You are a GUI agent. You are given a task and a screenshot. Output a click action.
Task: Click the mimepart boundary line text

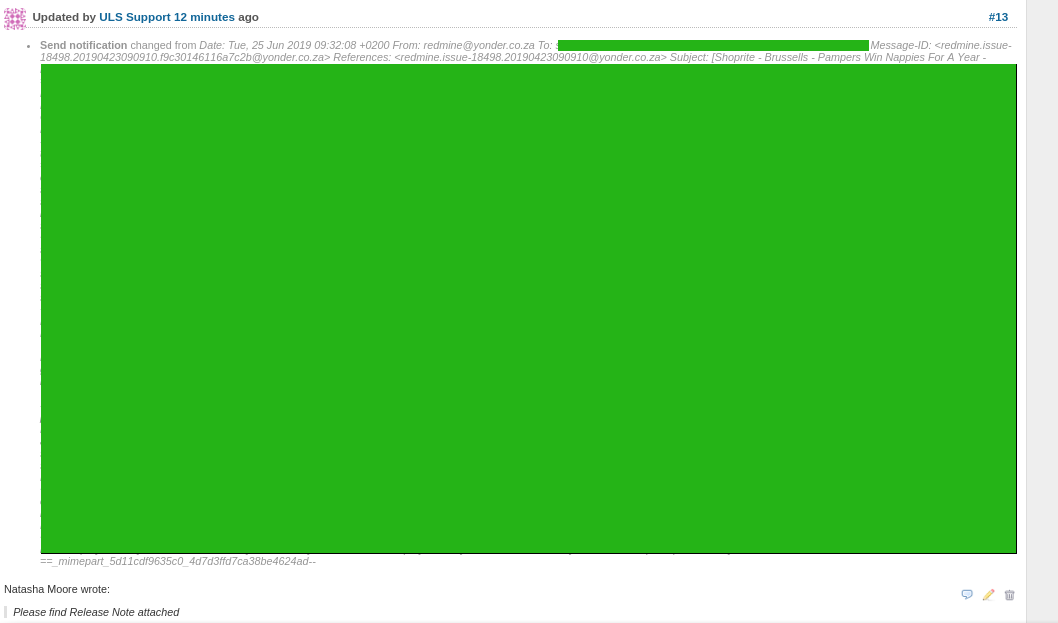(x=178, y=561)
